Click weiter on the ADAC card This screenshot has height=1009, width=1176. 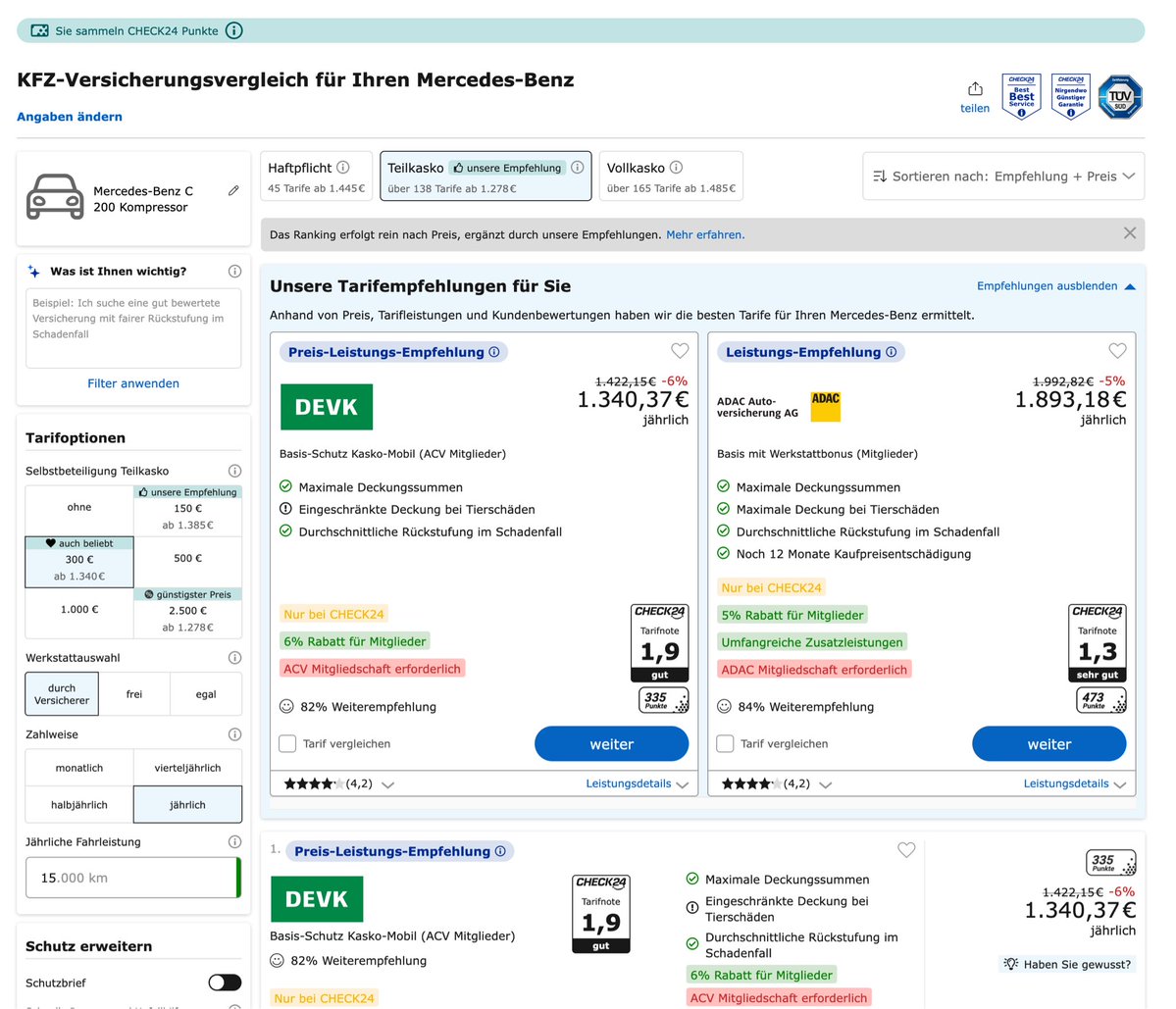tap(1049, 743)
